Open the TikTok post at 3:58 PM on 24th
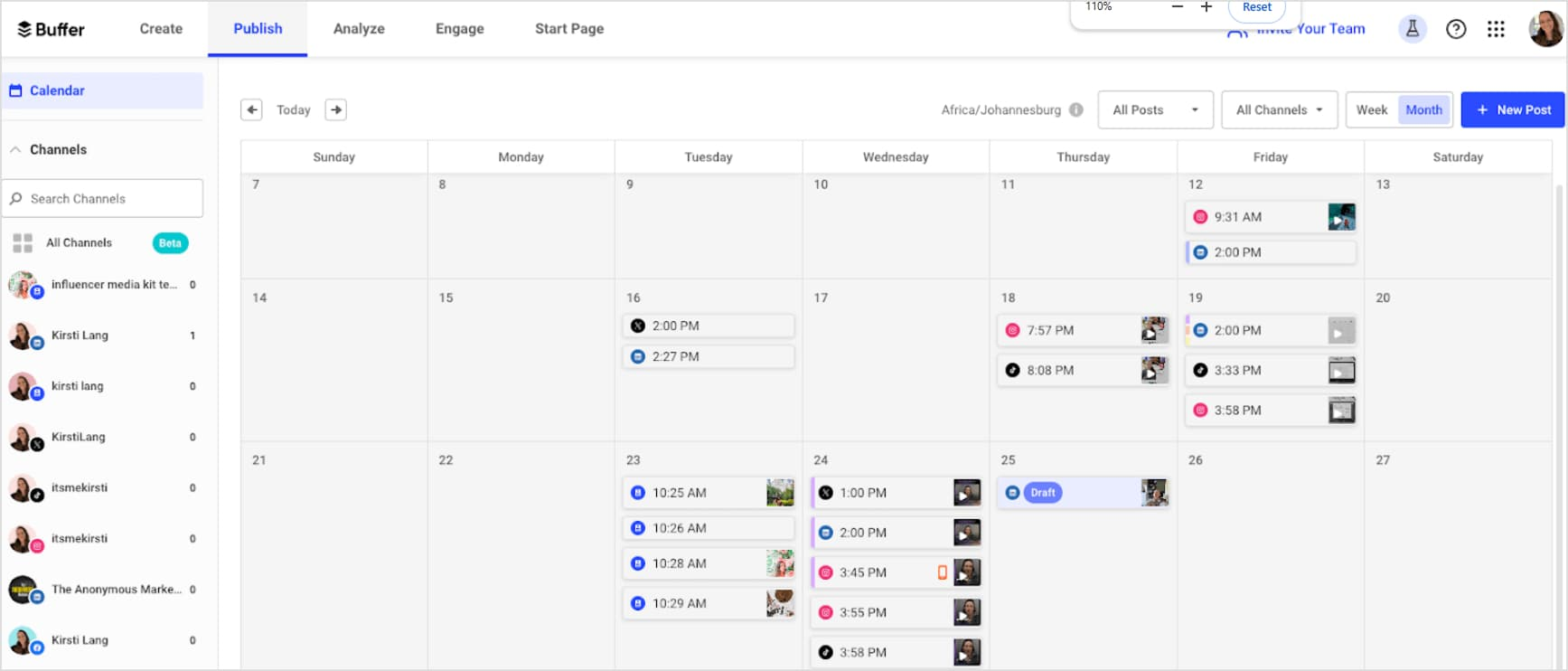The image size is (1568, 671). [x=896, y=652]
